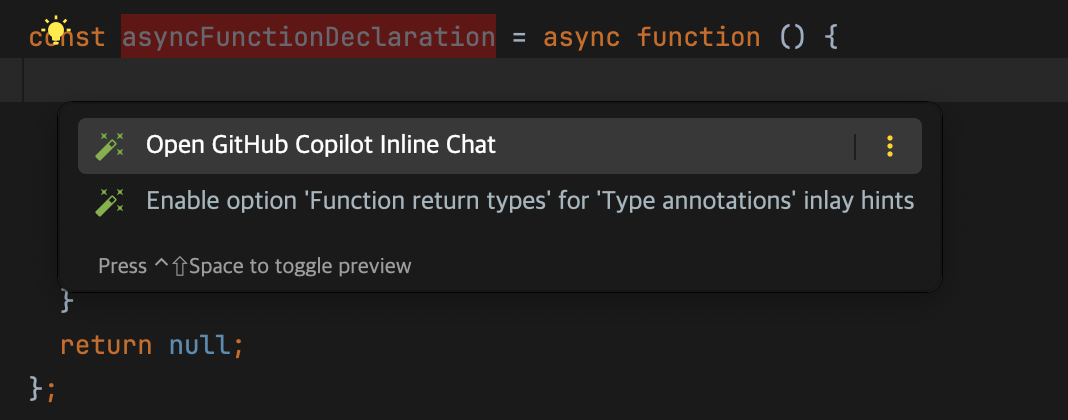Click the wand icon beside Enable option entry
The width and height of the screenshot is (1068, 420).
pos(109,202)
